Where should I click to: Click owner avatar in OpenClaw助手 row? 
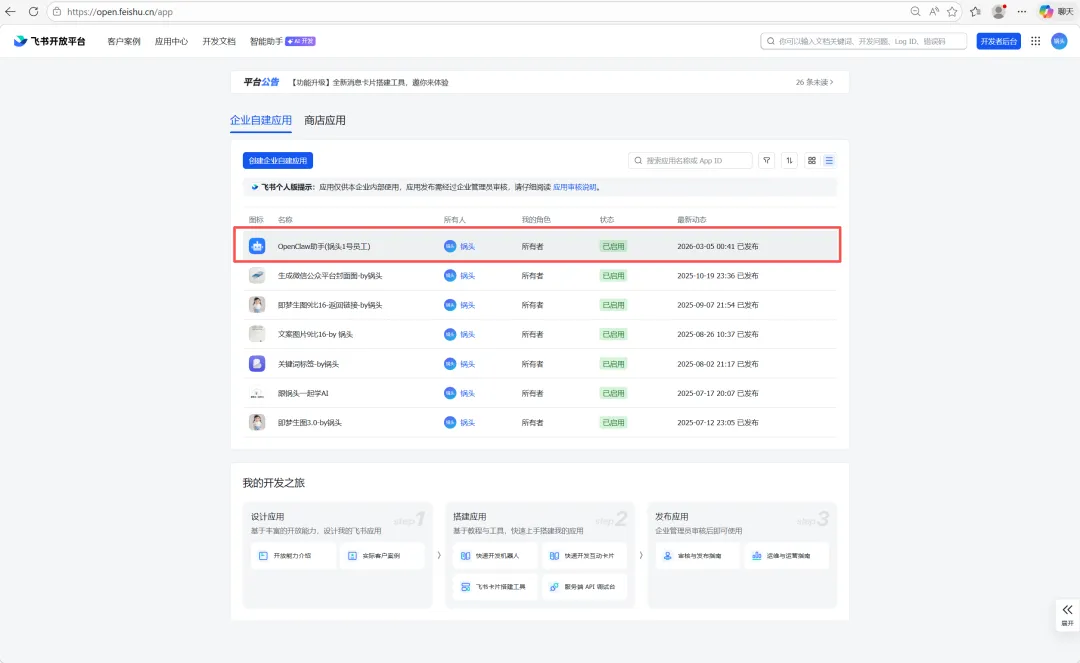(450, 246)
